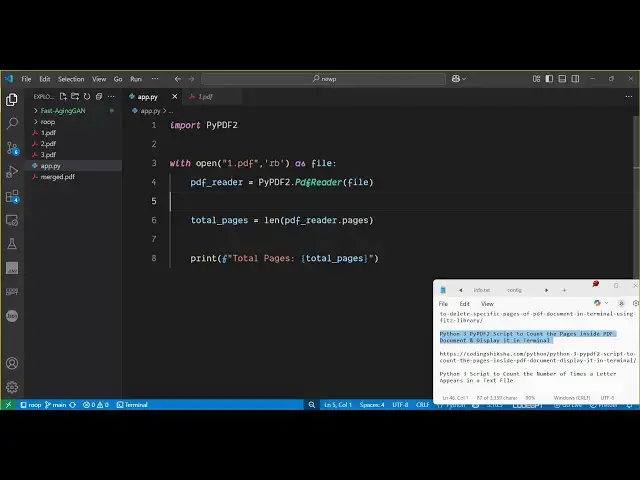Image resolution: width=640 pixels, height=480 pixels.
Task: Click Copilot icon in the Notepad toolbar
Action: coord(597,303)
